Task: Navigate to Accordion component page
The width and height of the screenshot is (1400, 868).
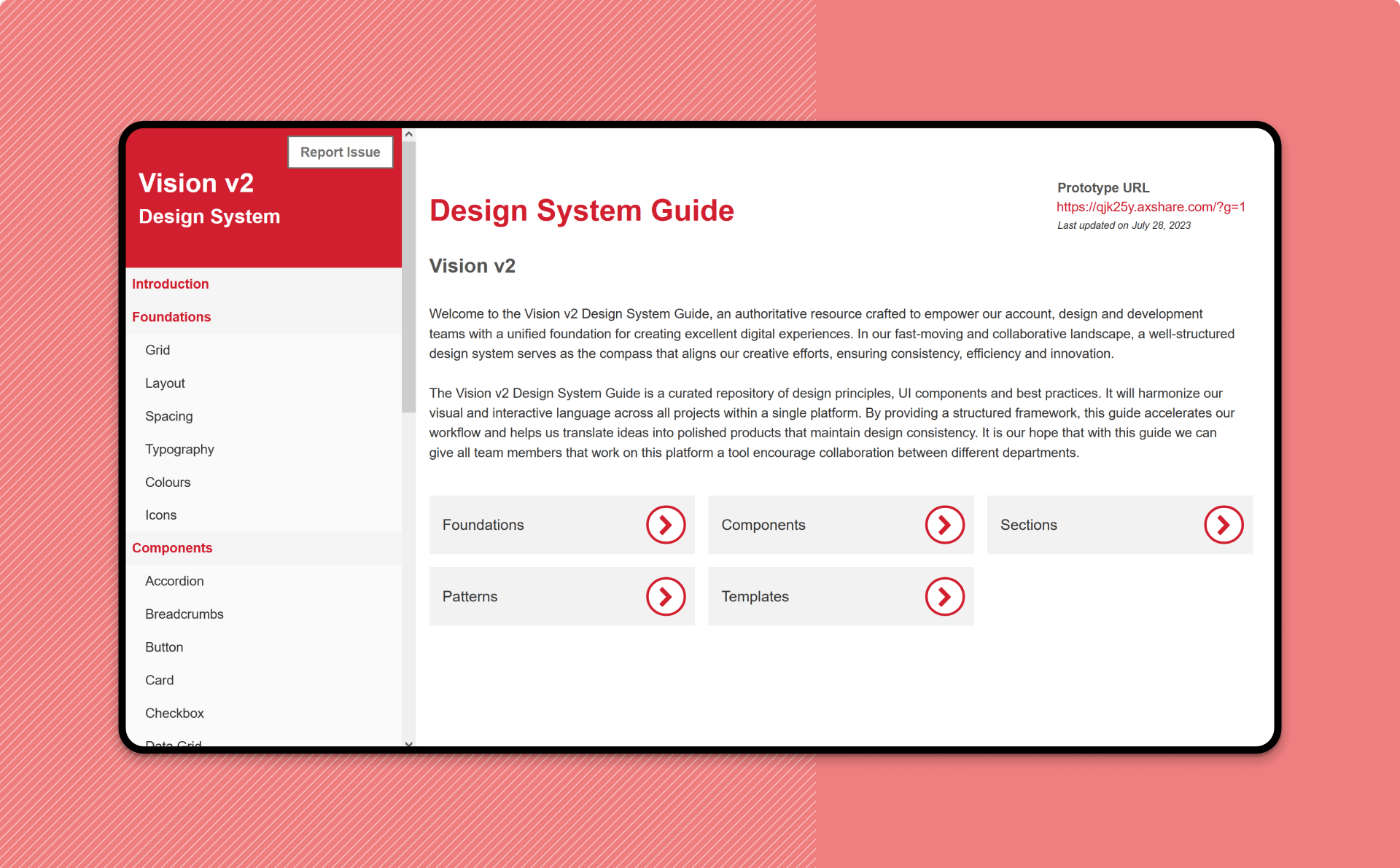Action: click(174, 581)
